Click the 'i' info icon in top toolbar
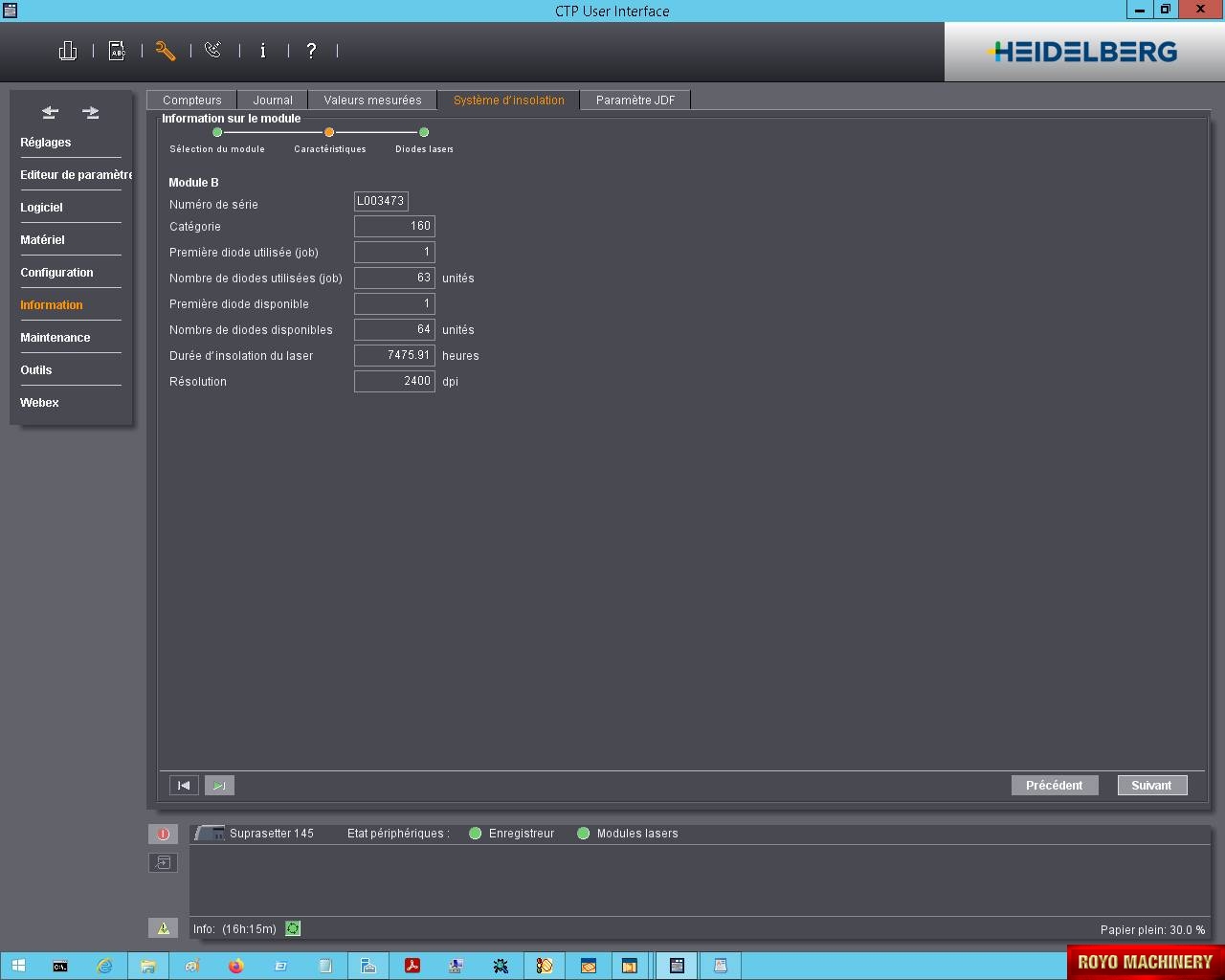The height and width of the screenshot is (980, 1225). pyautogui.click(x=263, y=51)
